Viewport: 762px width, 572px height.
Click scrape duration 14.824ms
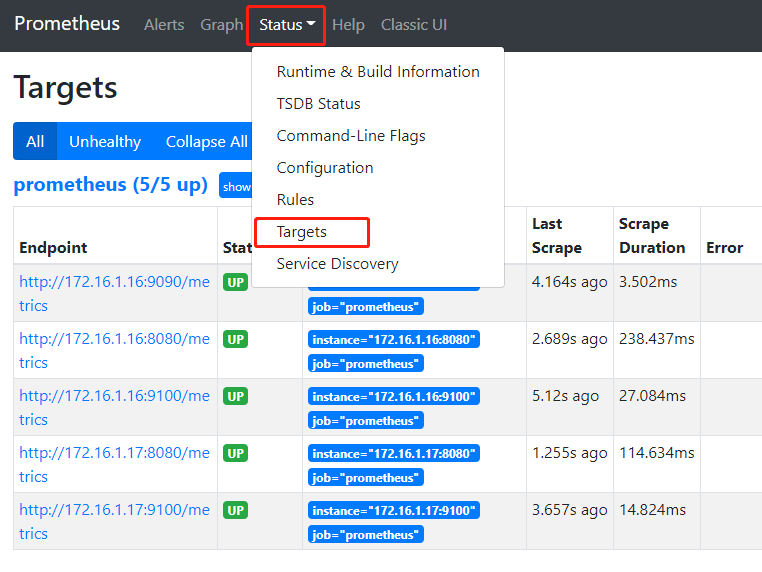tap(652, 510)
